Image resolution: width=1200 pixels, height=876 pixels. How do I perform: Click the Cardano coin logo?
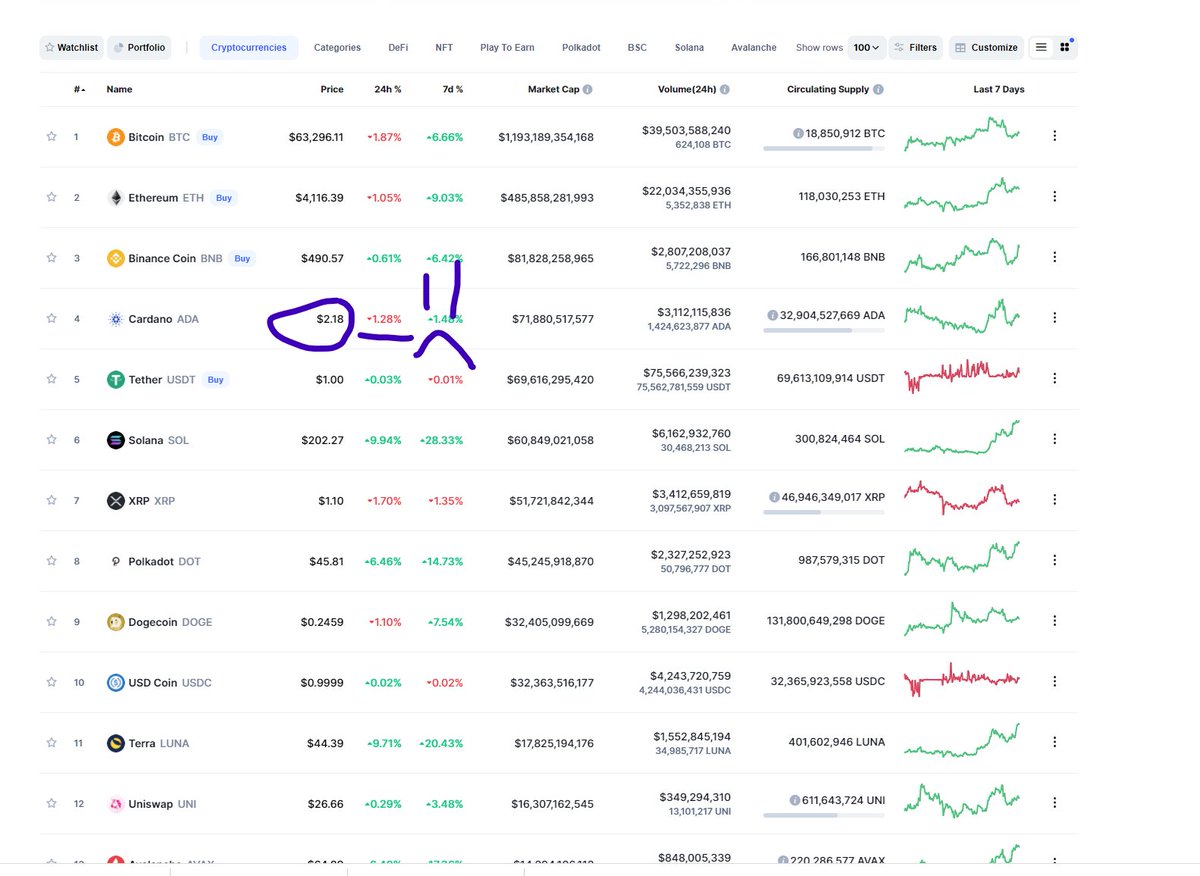coord(116,319)
